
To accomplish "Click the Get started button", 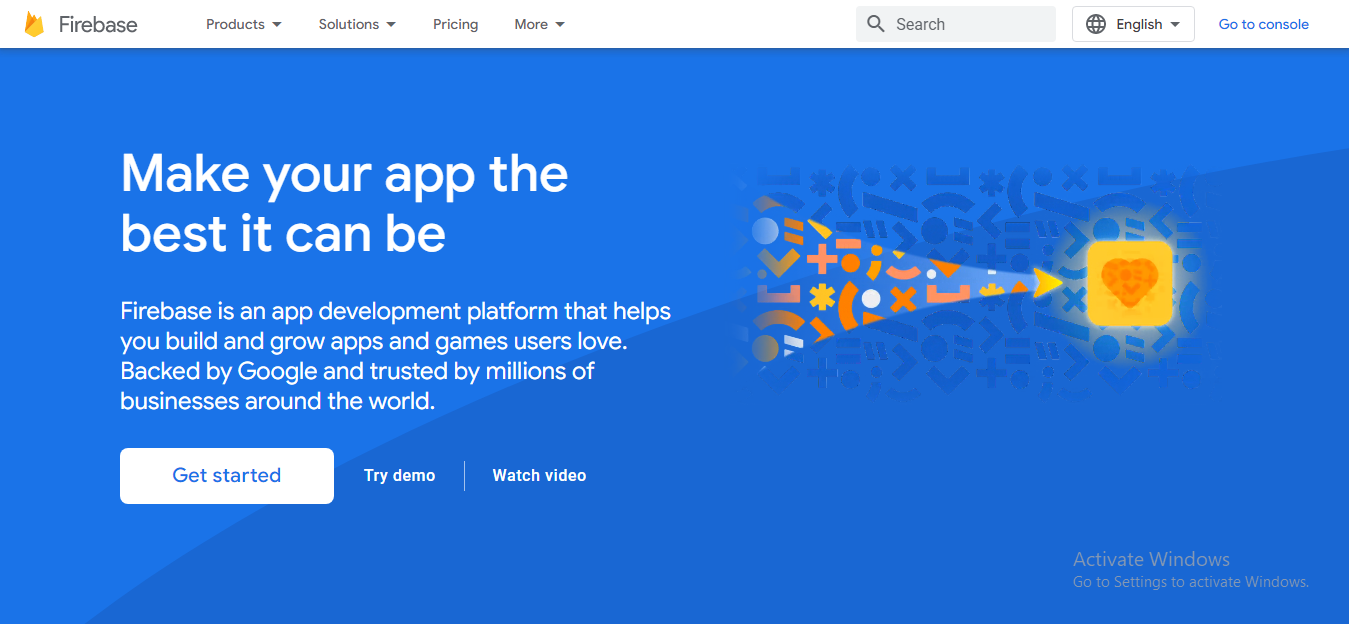I will click(x=227, y=476).
